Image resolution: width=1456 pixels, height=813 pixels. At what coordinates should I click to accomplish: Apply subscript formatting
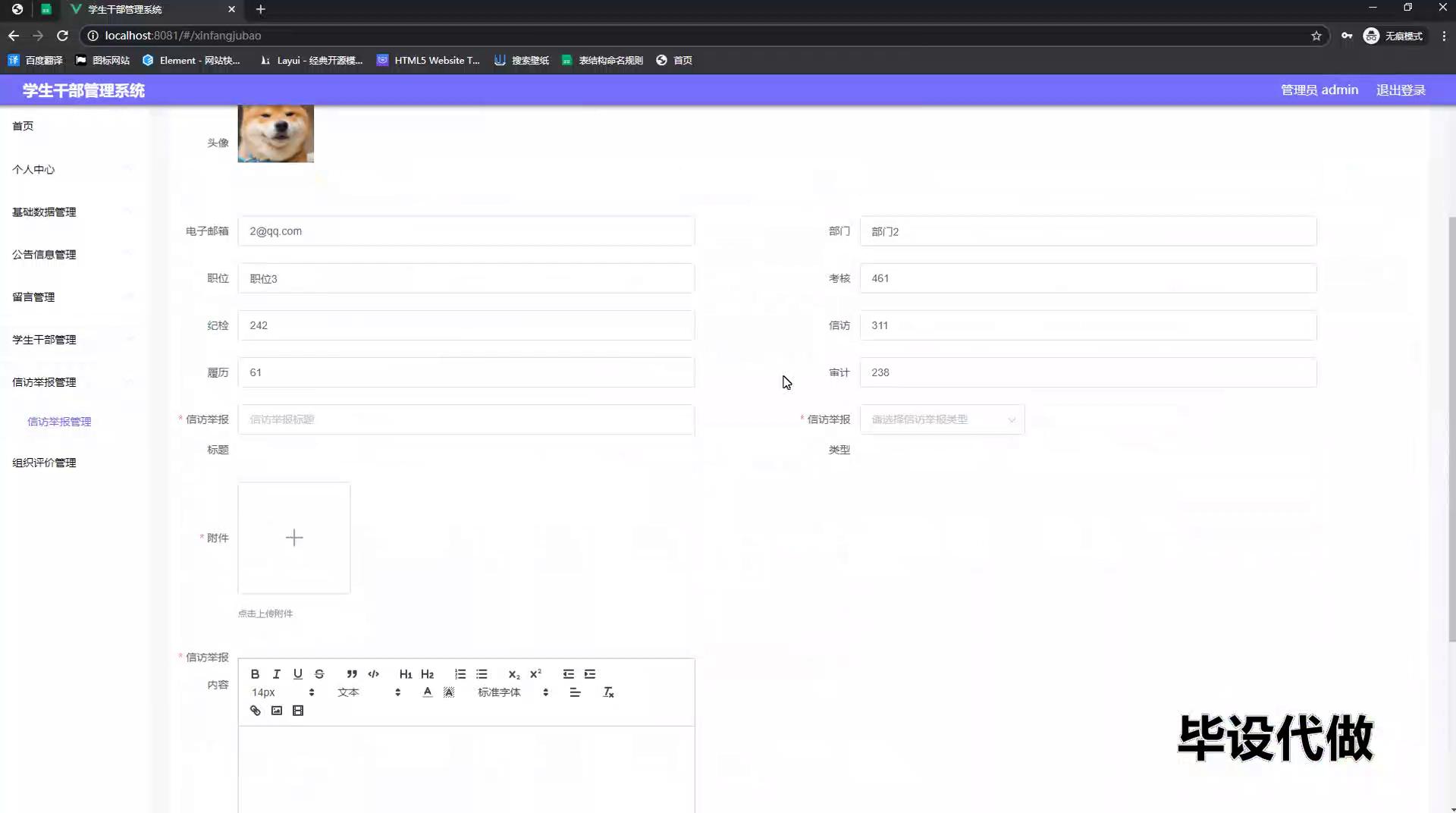[x=514, y=673]
